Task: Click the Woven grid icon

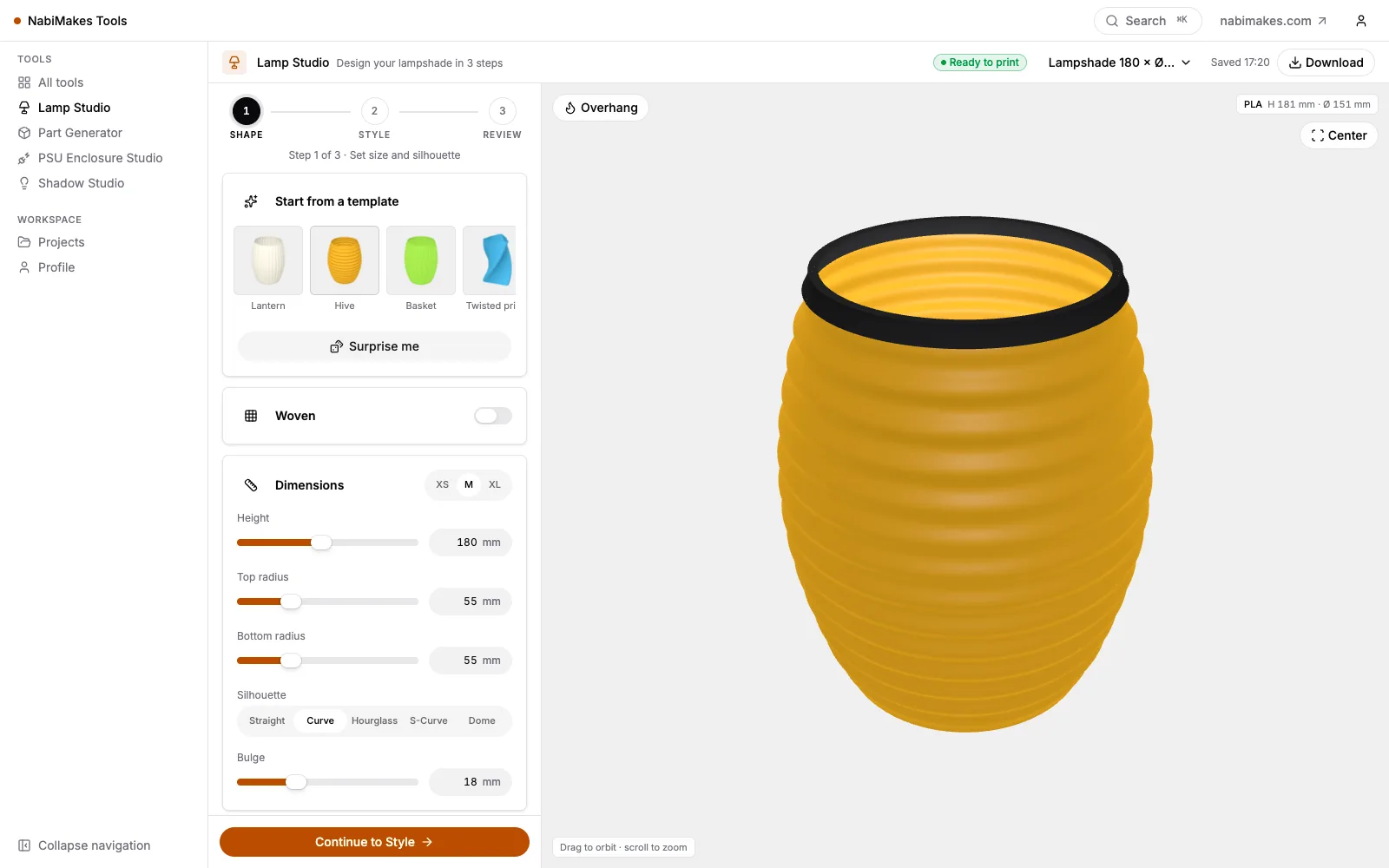Action: click(251, 416)
